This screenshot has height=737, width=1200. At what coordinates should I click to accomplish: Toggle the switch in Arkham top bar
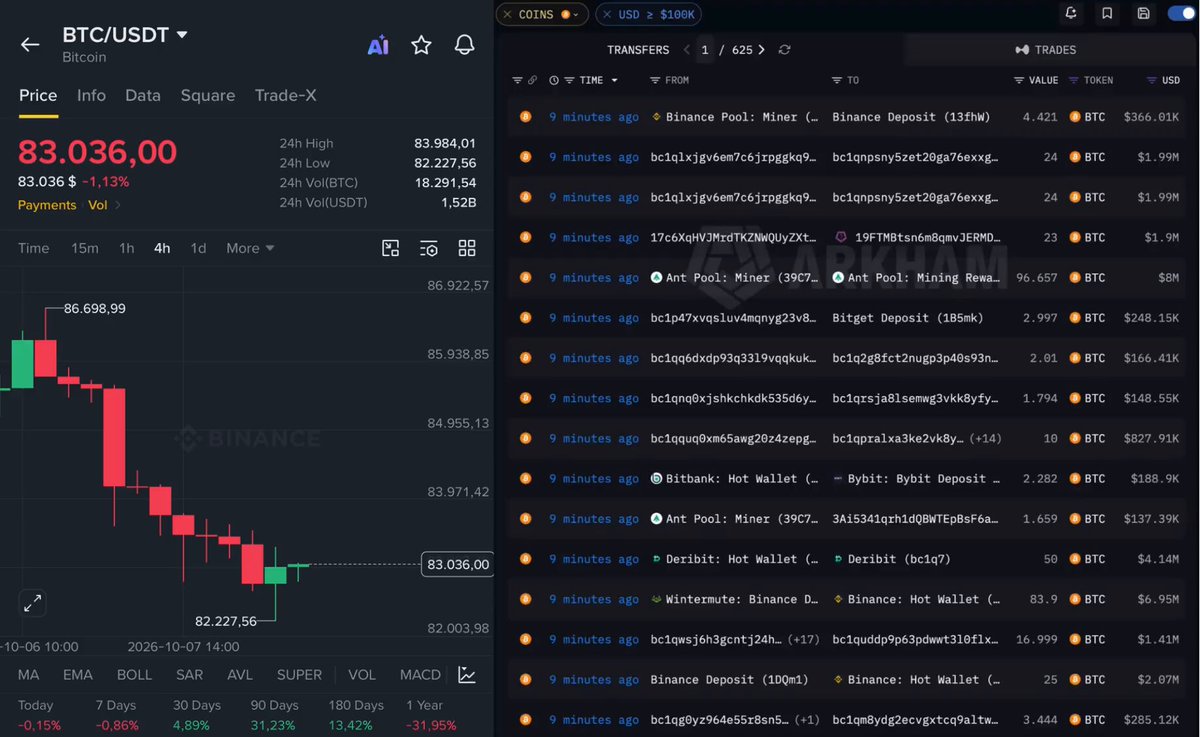(1181, 14)
